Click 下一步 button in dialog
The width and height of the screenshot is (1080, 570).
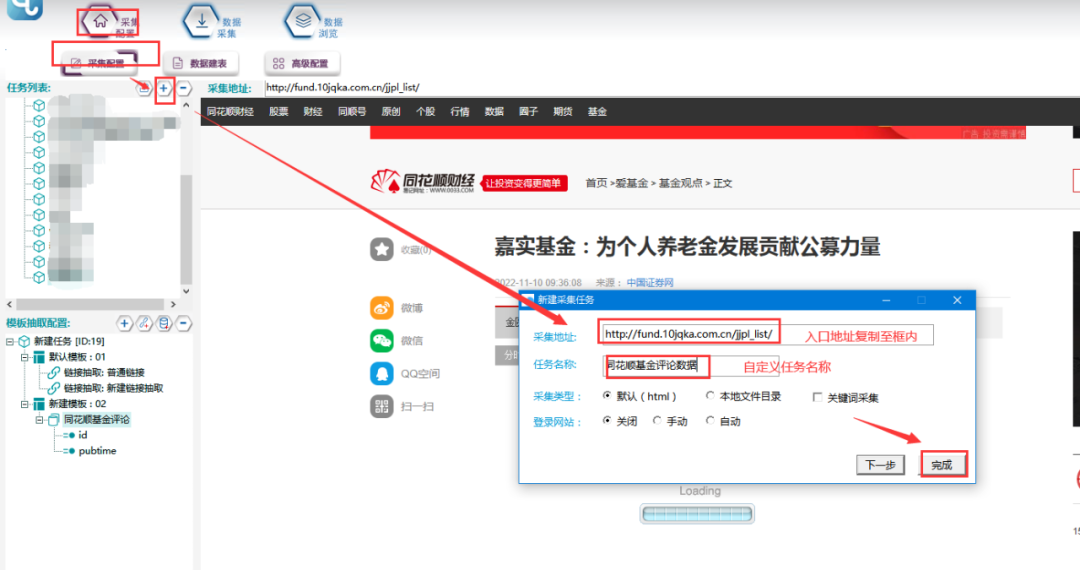[880, 465]
